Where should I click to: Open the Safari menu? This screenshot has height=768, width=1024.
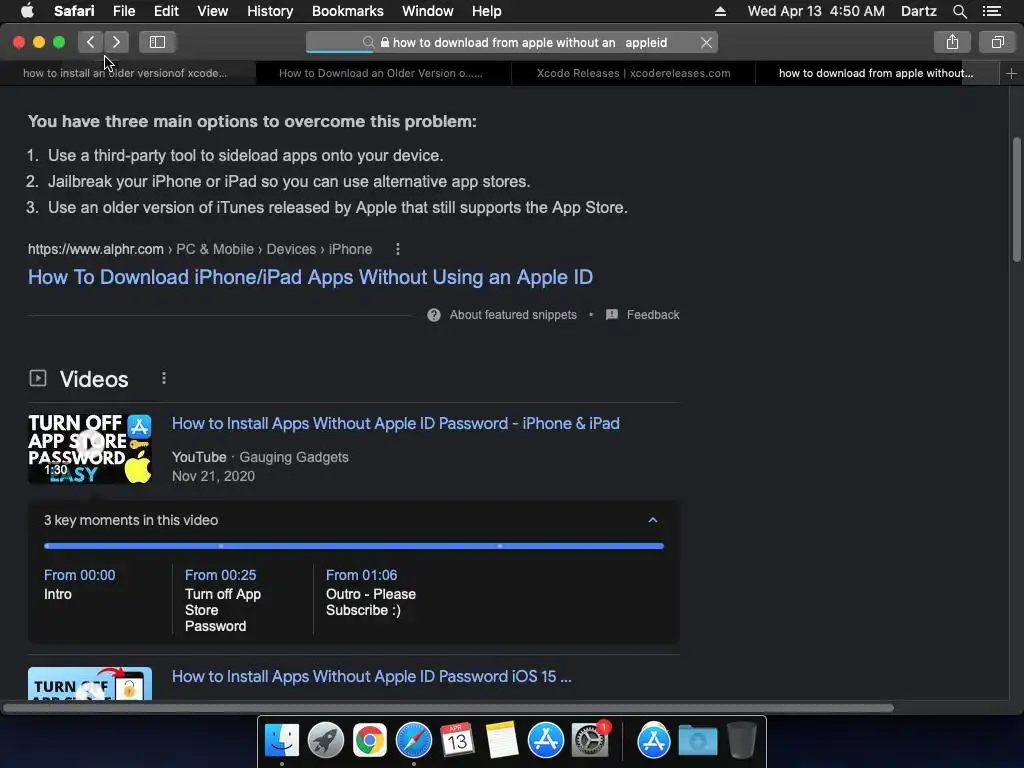[74, 11]
